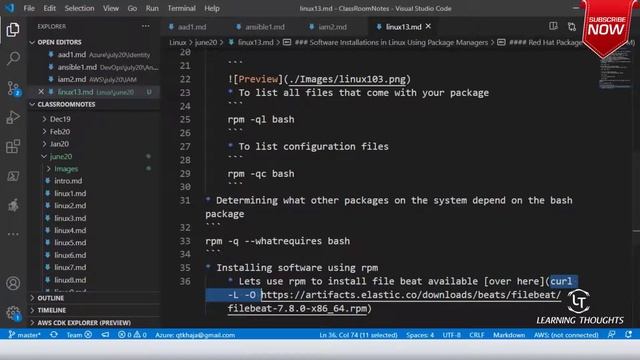This screenshot has width=640, height=360.
Task: Open the Manage gear in activity bar
Action: [13, 313]
